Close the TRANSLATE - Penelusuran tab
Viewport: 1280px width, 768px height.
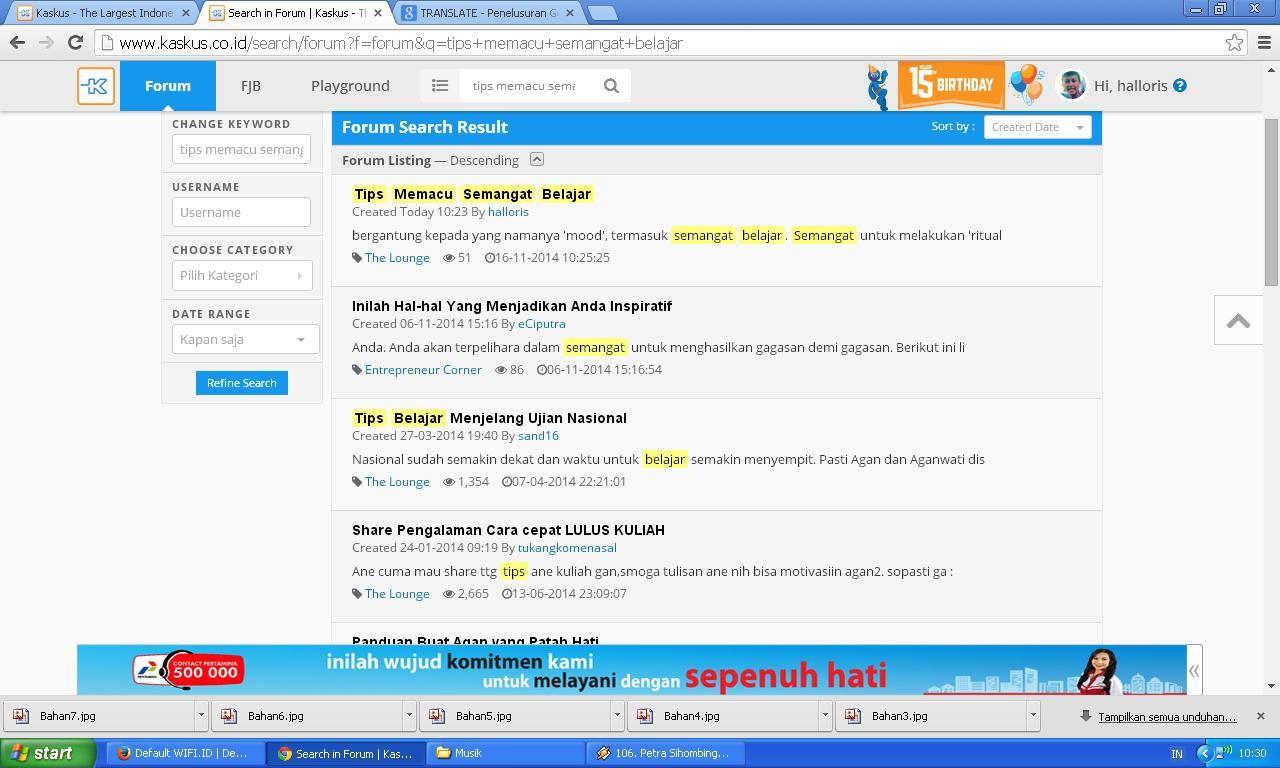(x=571, y=13)
